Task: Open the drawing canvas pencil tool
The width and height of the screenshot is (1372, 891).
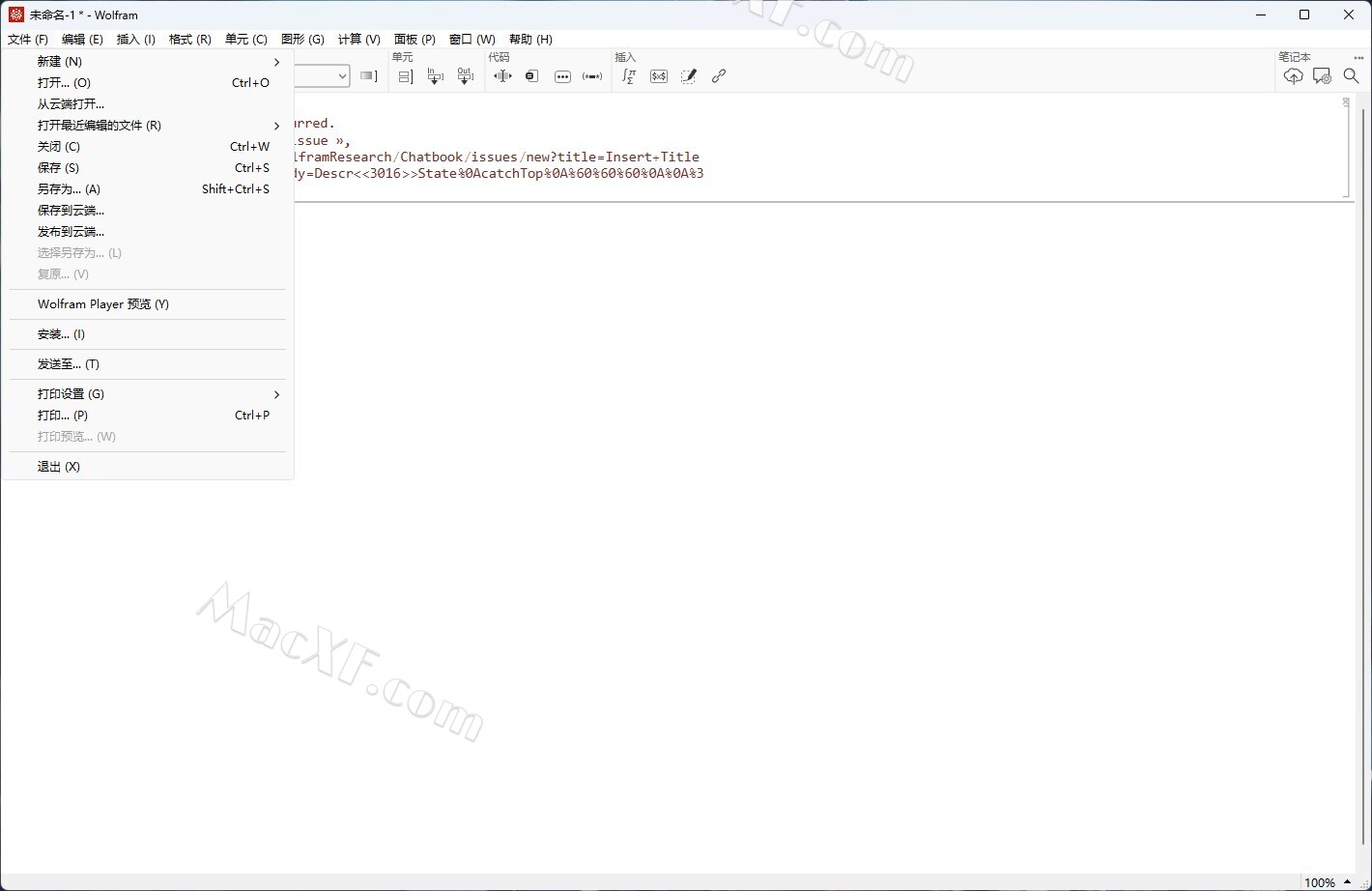Action: tap(689, 76)
